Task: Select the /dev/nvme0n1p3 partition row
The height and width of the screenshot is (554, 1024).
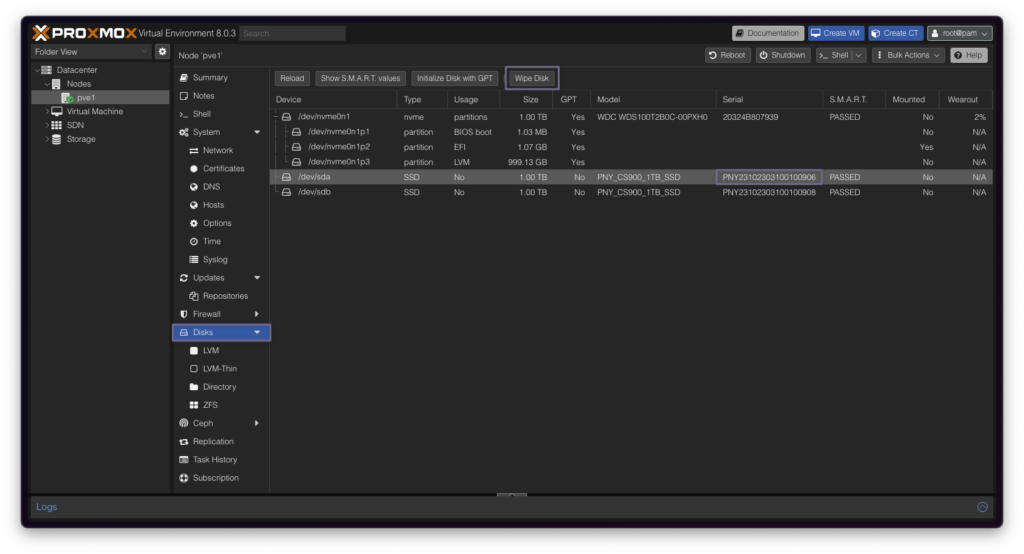Action: pos(631,162)
